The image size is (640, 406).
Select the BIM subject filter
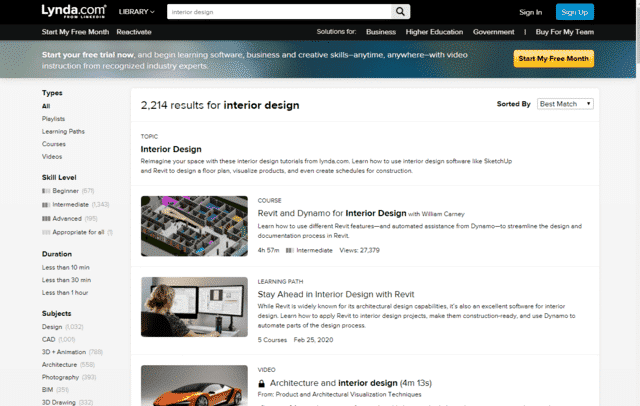click(x=47, y=390)
